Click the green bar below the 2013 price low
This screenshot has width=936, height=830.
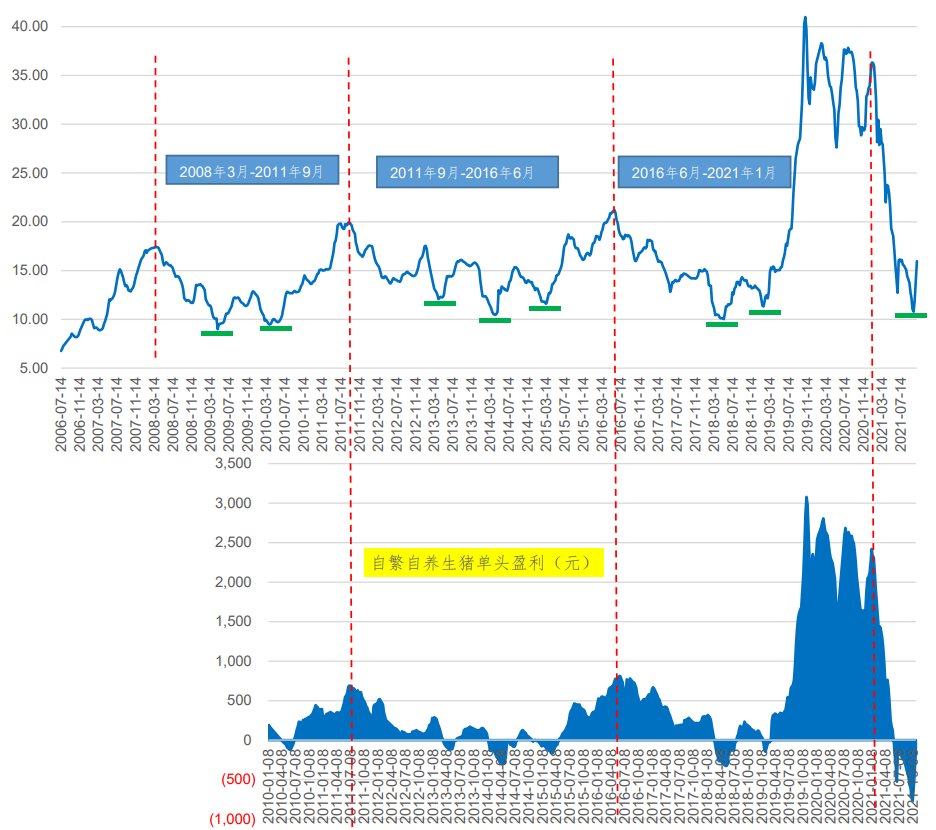pyautogui.click(x=440, y=303)
